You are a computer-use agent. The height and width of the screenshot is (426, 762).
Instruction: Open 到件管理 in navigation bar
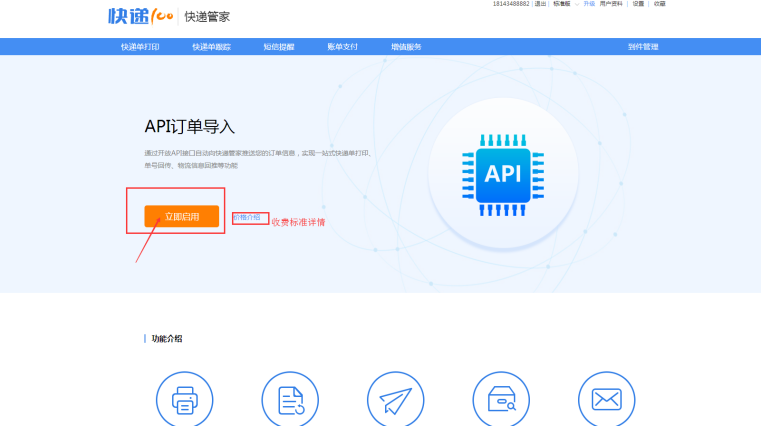[643, 47]
